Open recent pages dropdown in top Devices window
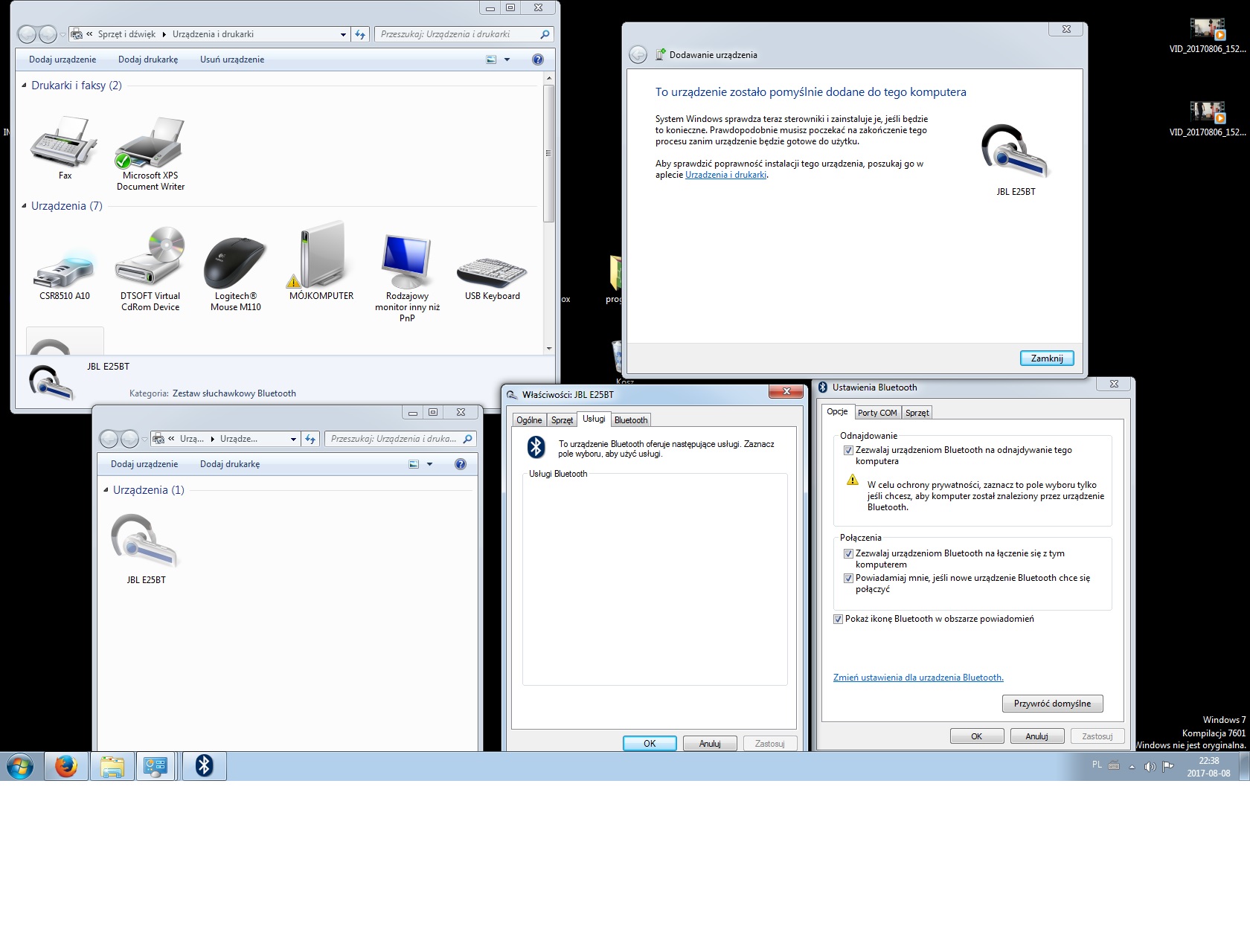The image size is (1250, 952). (x=62, y=34)
